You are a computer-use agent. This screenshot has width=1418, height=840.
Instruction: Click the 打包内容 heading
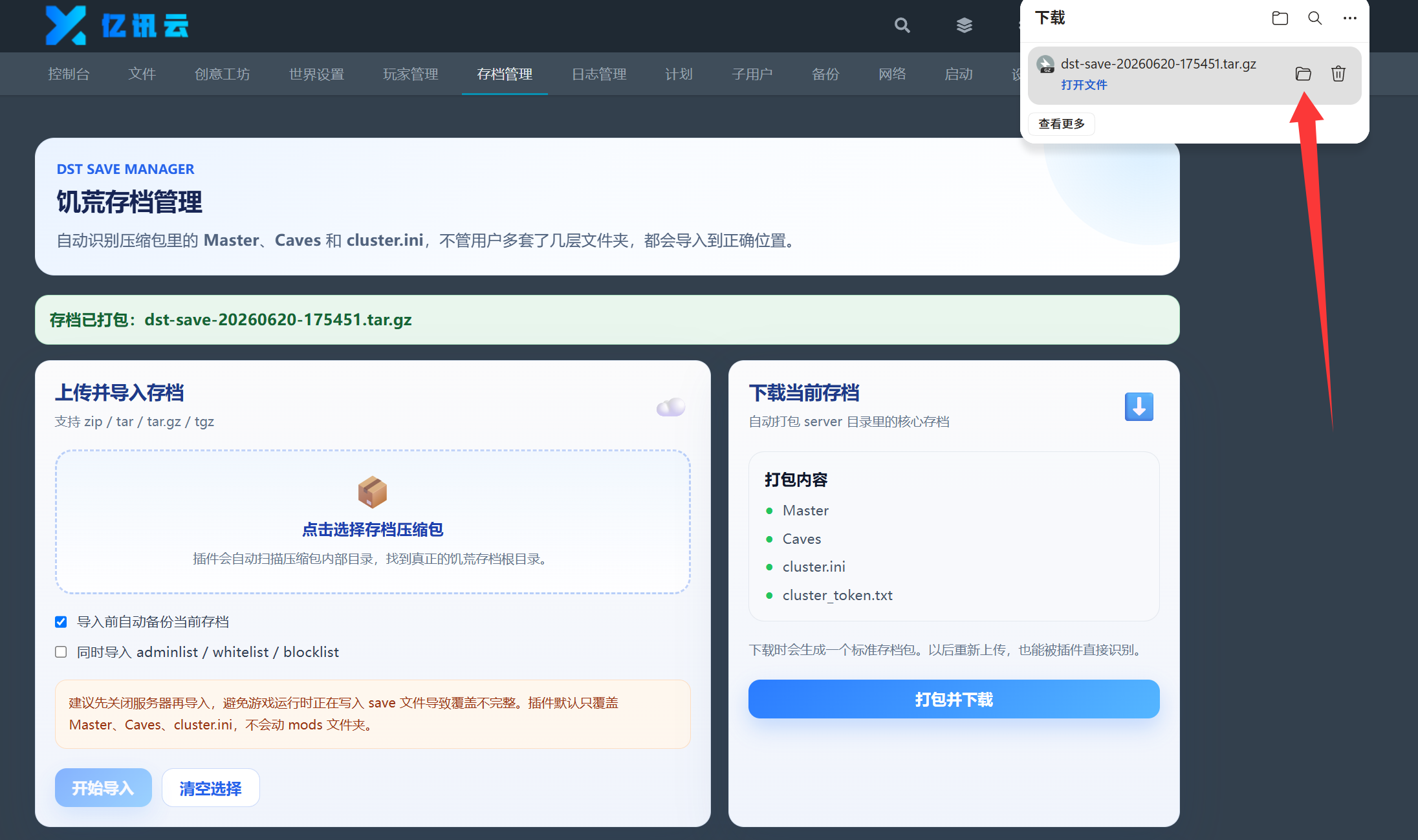click(x=796, y=480)
